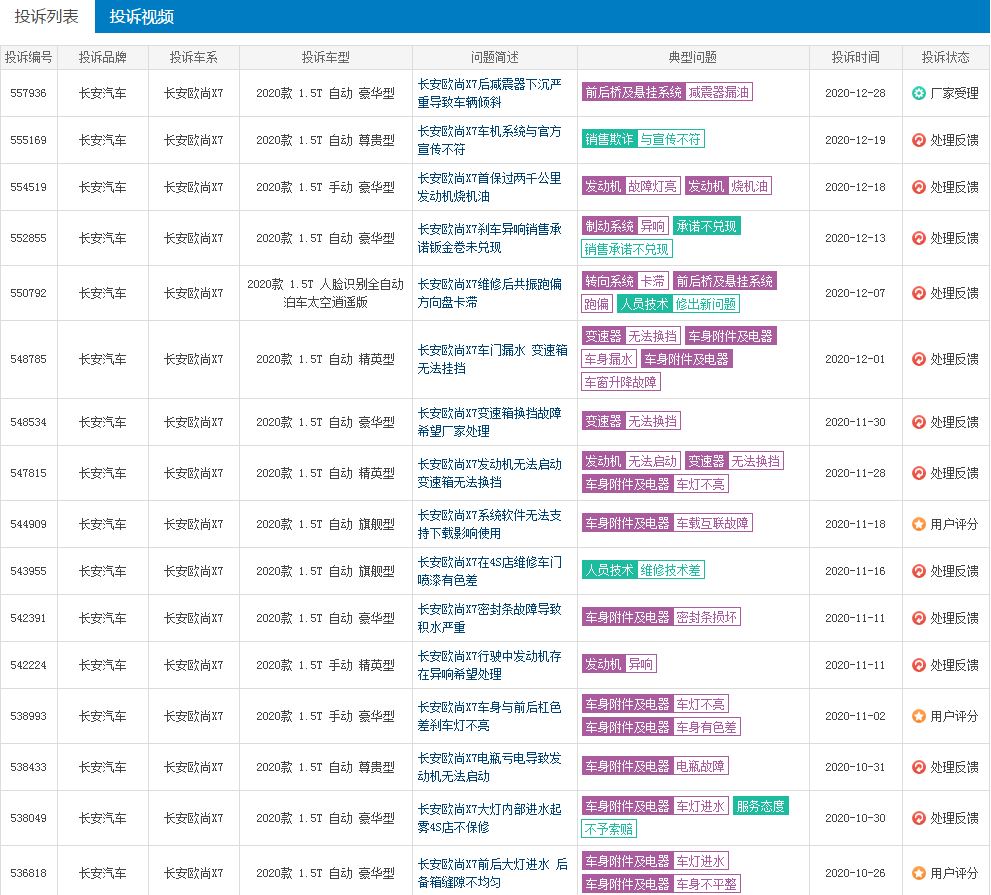991x895 pixels.
Task: Click status icon in row 548534
Action: (x=919, y=422)
